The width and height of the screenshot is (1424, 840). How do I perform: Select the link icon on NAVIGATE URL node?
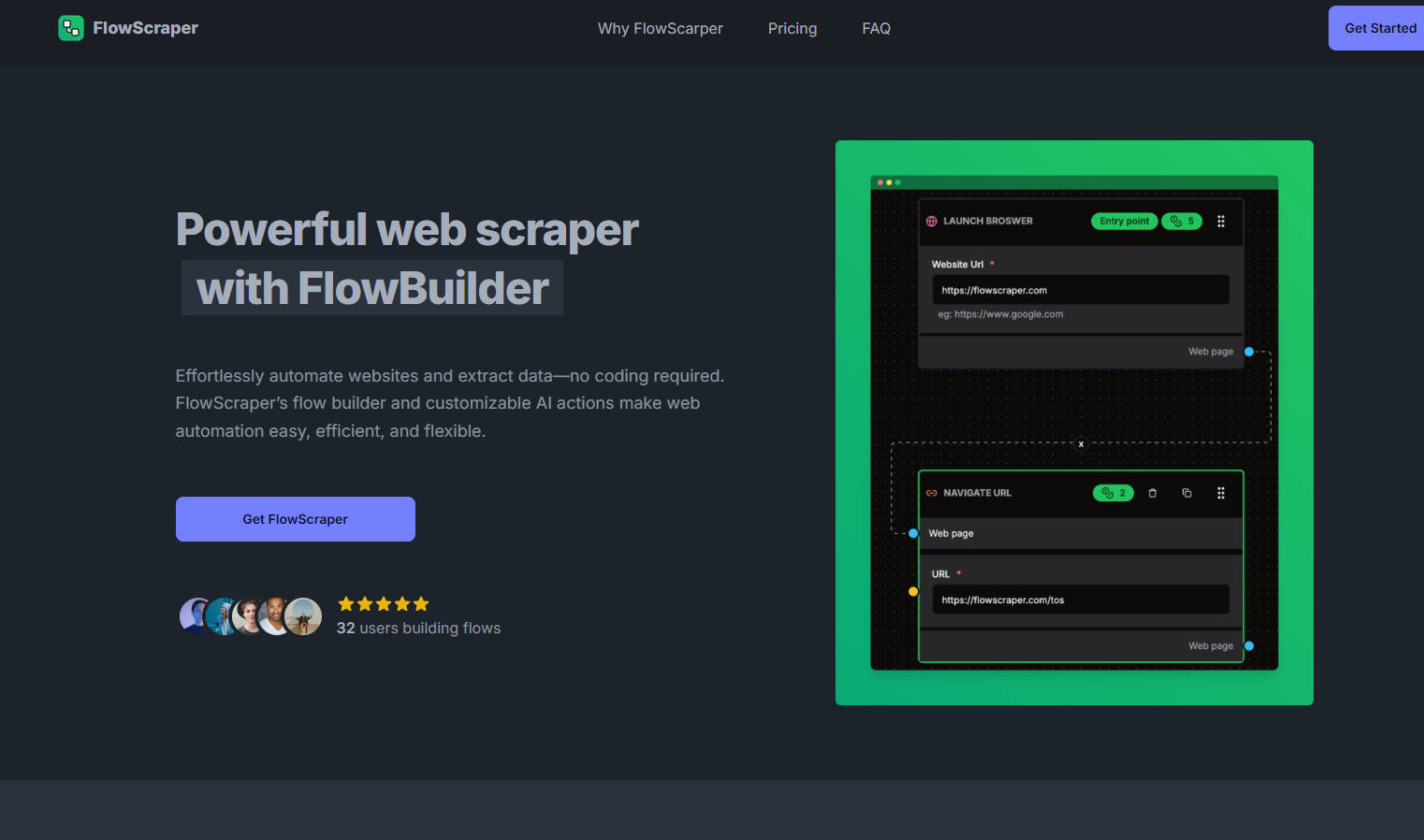[x=931, y=493]
